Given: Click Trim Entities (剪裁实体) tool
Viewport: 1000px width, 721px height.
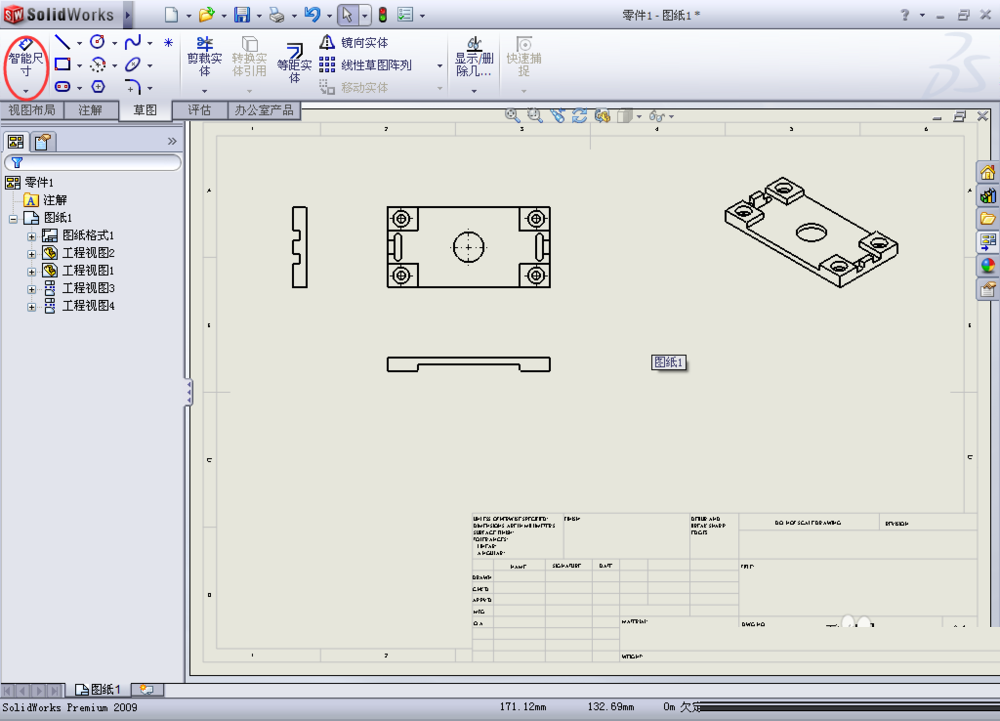Looking at the screenshot, I should (204, 57).
